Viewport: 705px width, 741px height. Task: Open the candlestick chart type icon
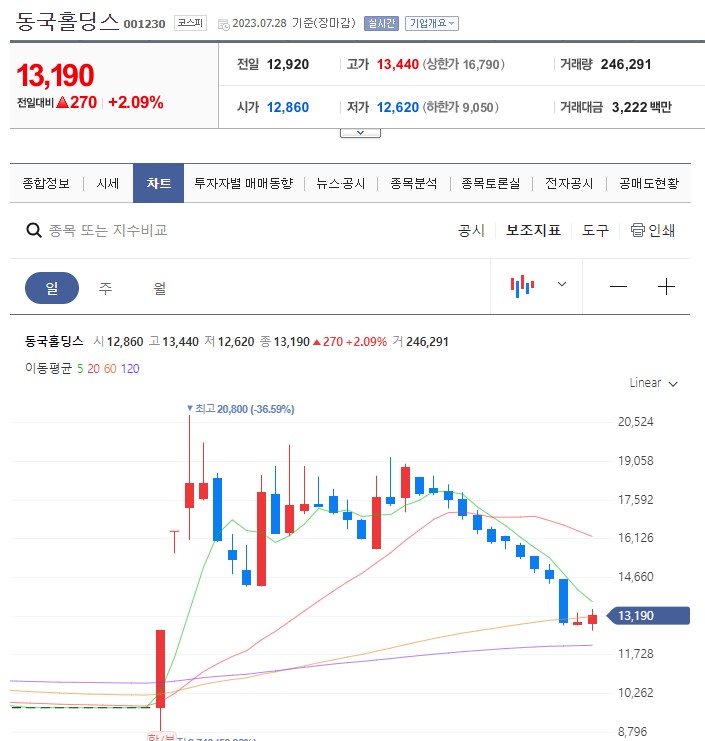(x=522, y=286)
